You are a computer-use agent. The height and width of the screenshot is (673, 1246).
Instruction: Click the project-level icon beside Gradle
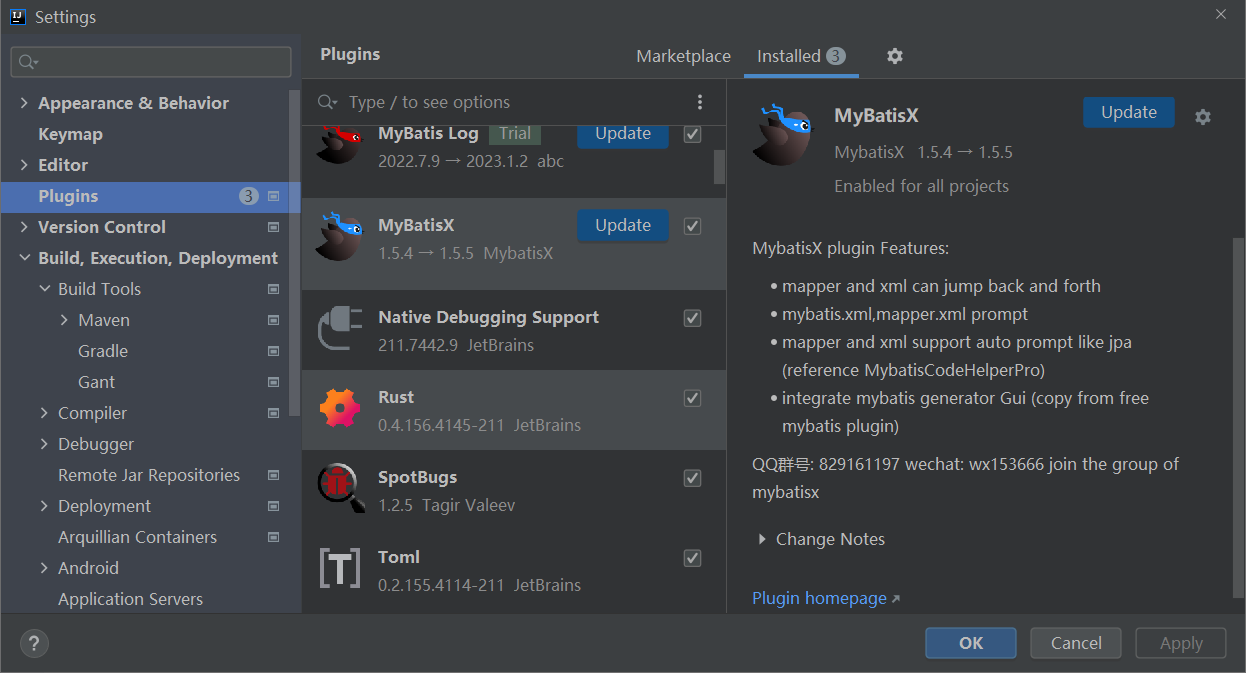(273, 351)
